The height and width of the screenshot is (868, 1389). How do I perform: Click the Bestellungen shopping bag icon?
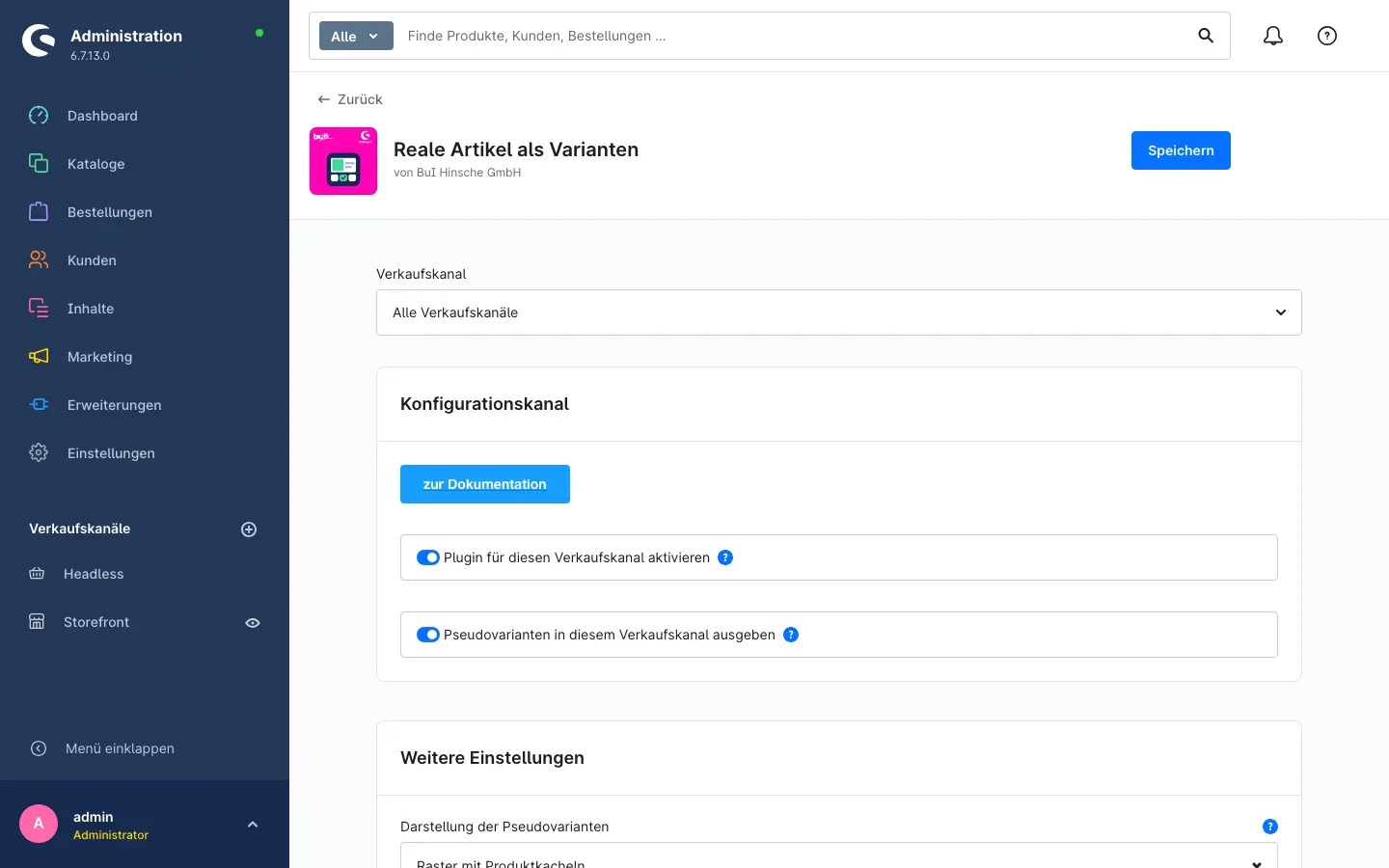[x=39, y=212]
